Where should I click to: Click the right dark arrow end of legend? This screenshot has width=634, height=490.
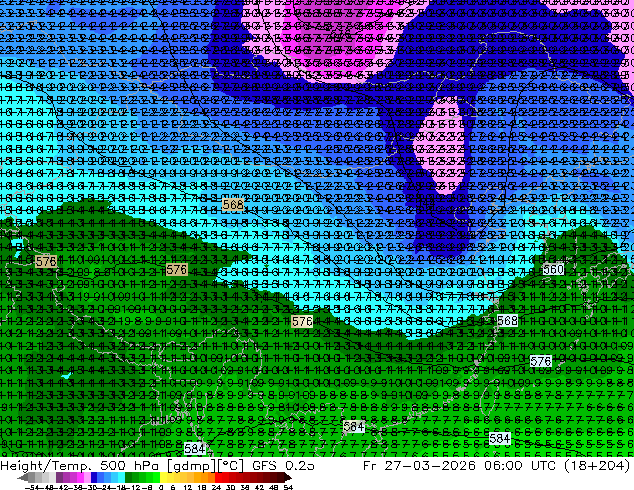tap(288, 477)
